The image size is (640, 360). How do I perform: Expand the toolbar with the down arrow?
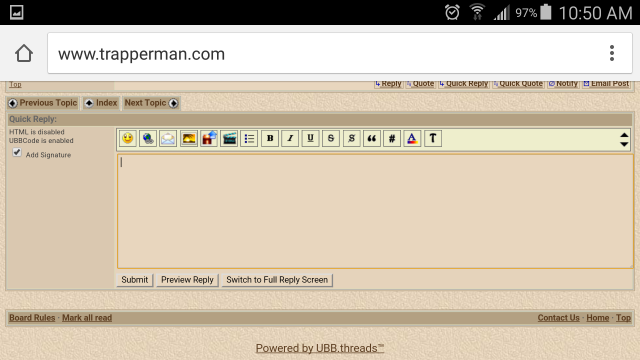click(624, 144)
